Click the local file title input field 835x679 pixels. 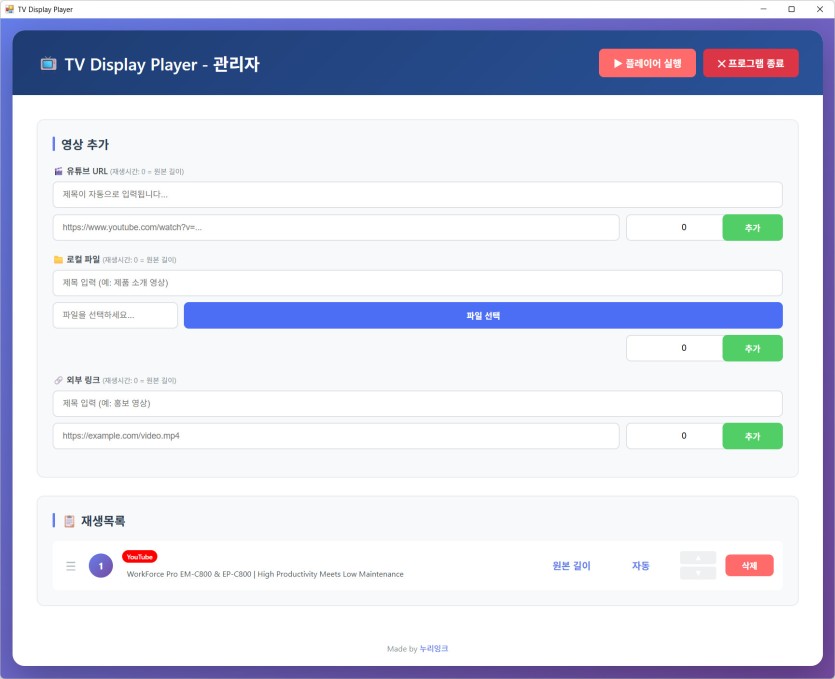pos(417,282)
